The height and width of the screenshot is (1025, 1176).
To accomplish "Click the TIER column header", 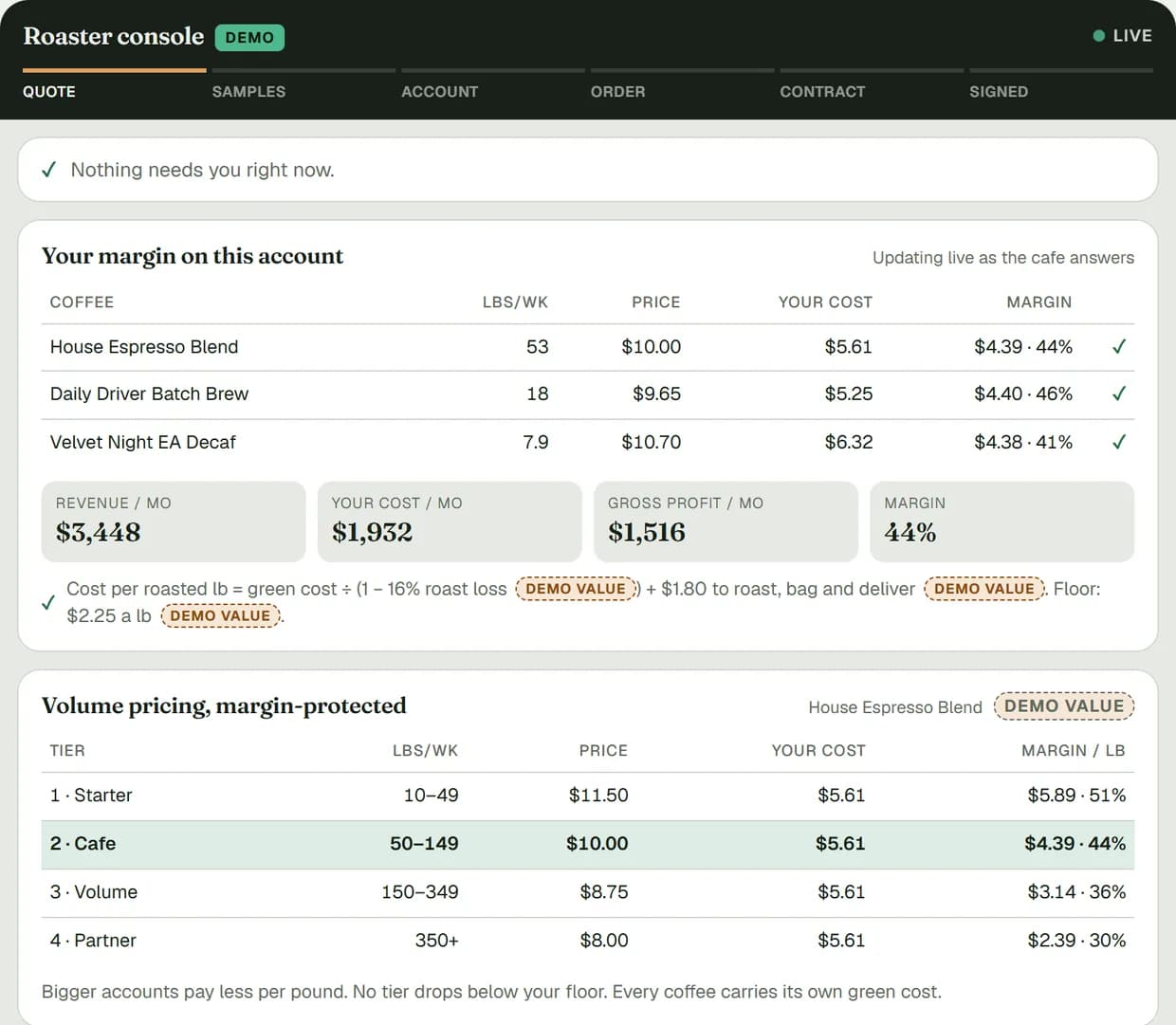I will tap(67, 751).
